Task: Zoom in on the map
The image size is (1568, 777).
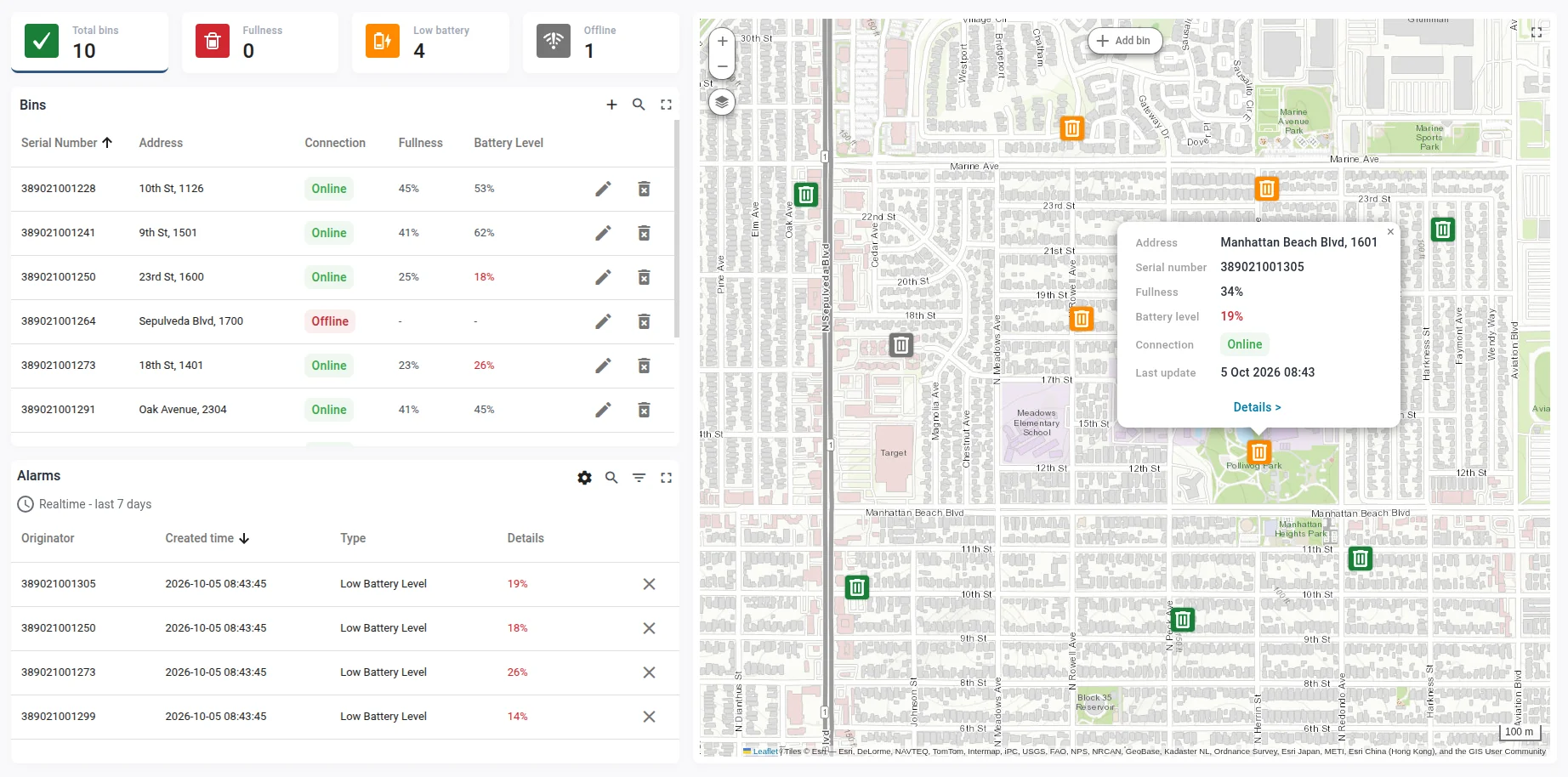Action: (x=722, y=41)
